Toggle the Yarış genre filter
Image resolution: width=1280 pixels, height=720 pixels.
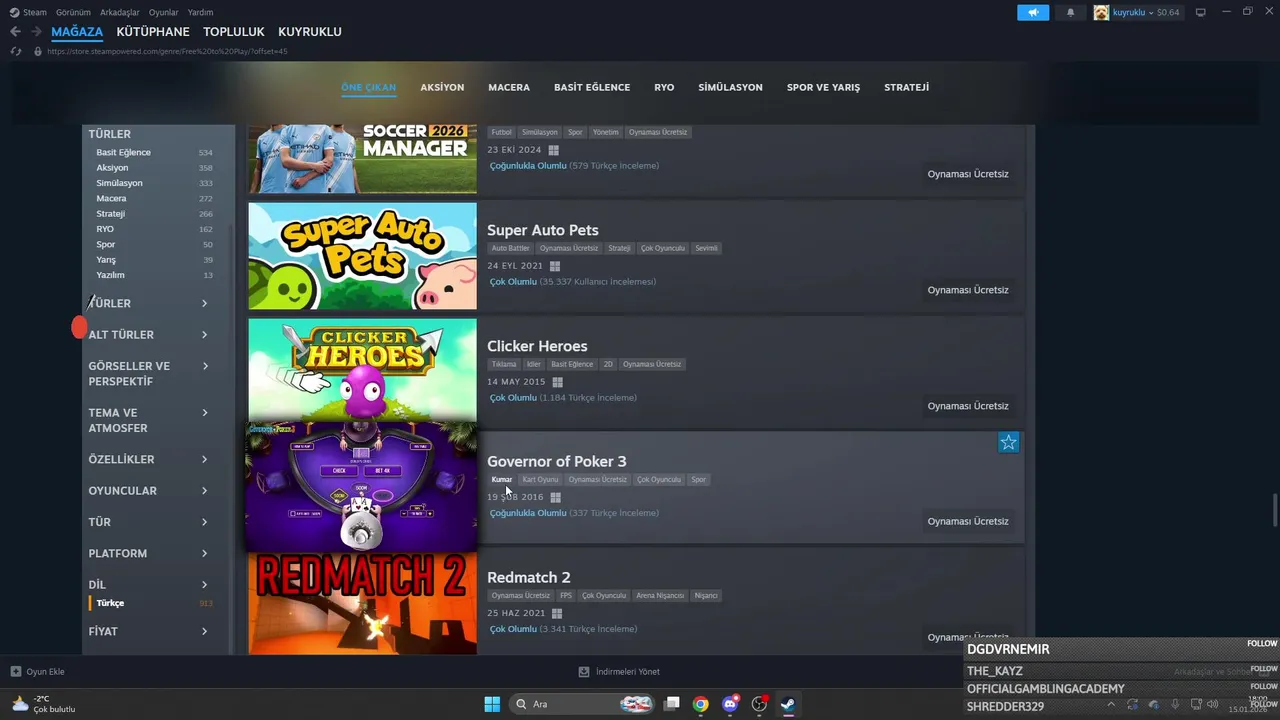point(154,260)
